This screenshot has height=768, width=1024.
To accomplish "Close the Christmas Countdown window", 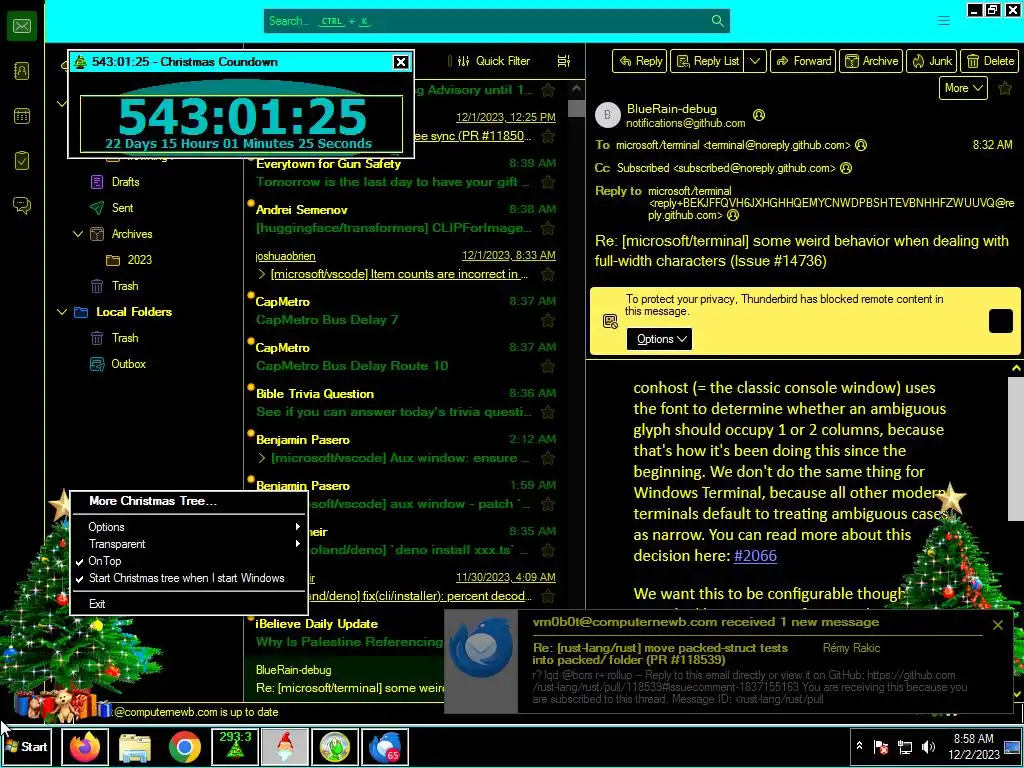I will [x=401, y=62].
